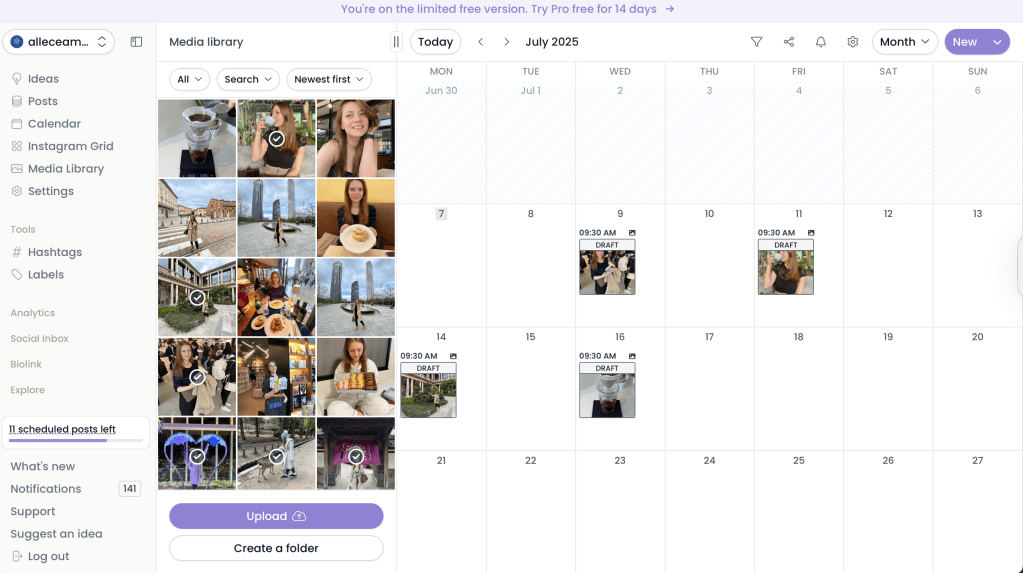Click the scheduled posts left progress bar
This screenshot has height=573, width=1023.
click(76, 441)
